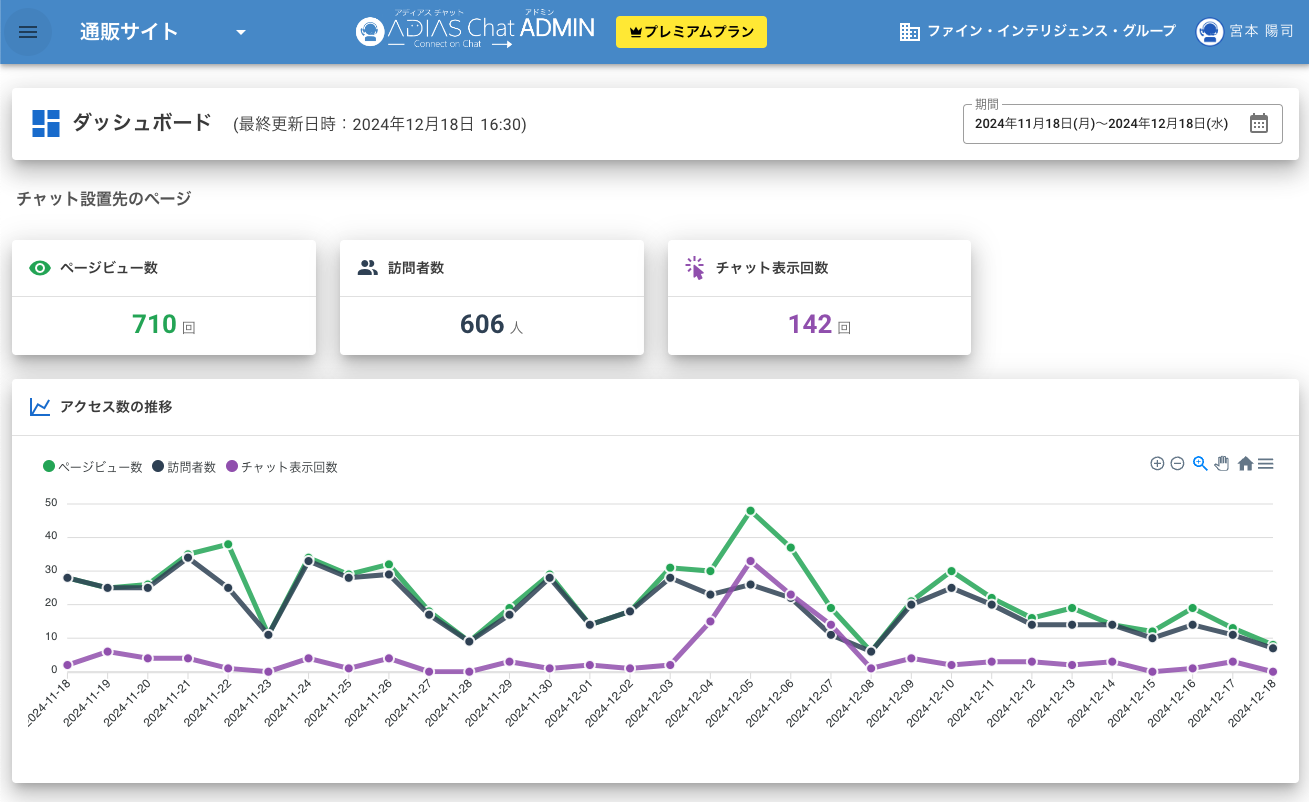Click the プレミアムプラン plan button
The height and width of the screenshot is (802, 1309).
pos(691,32)
